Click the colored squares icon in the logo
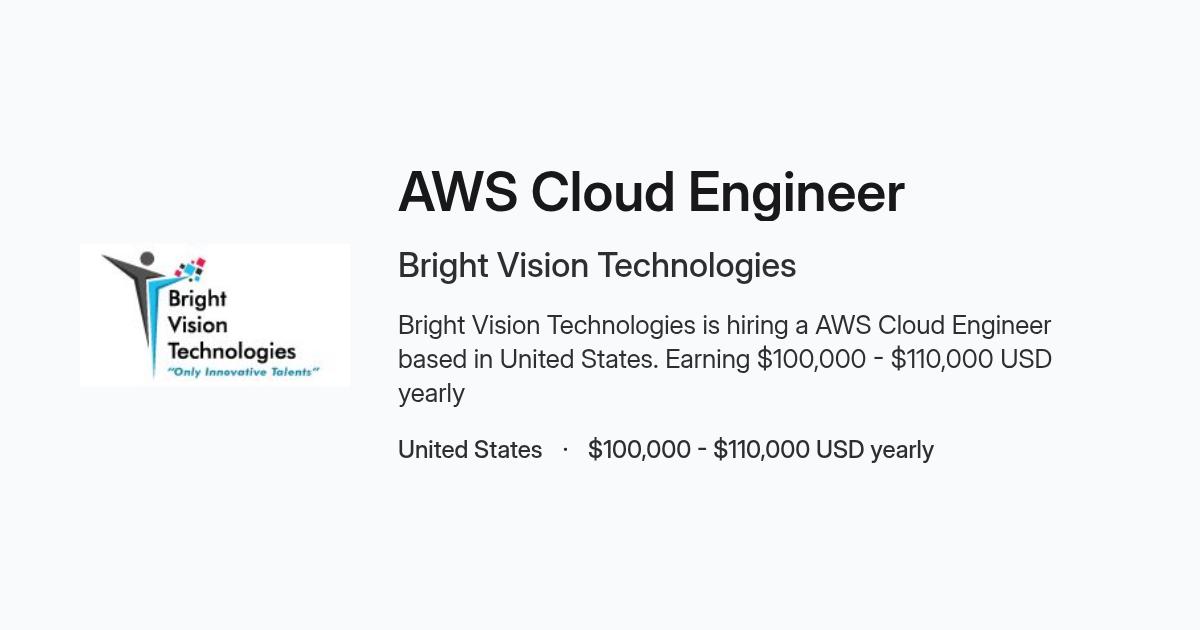The height and width of the screenshot is (630, 1200). (190, 268)
